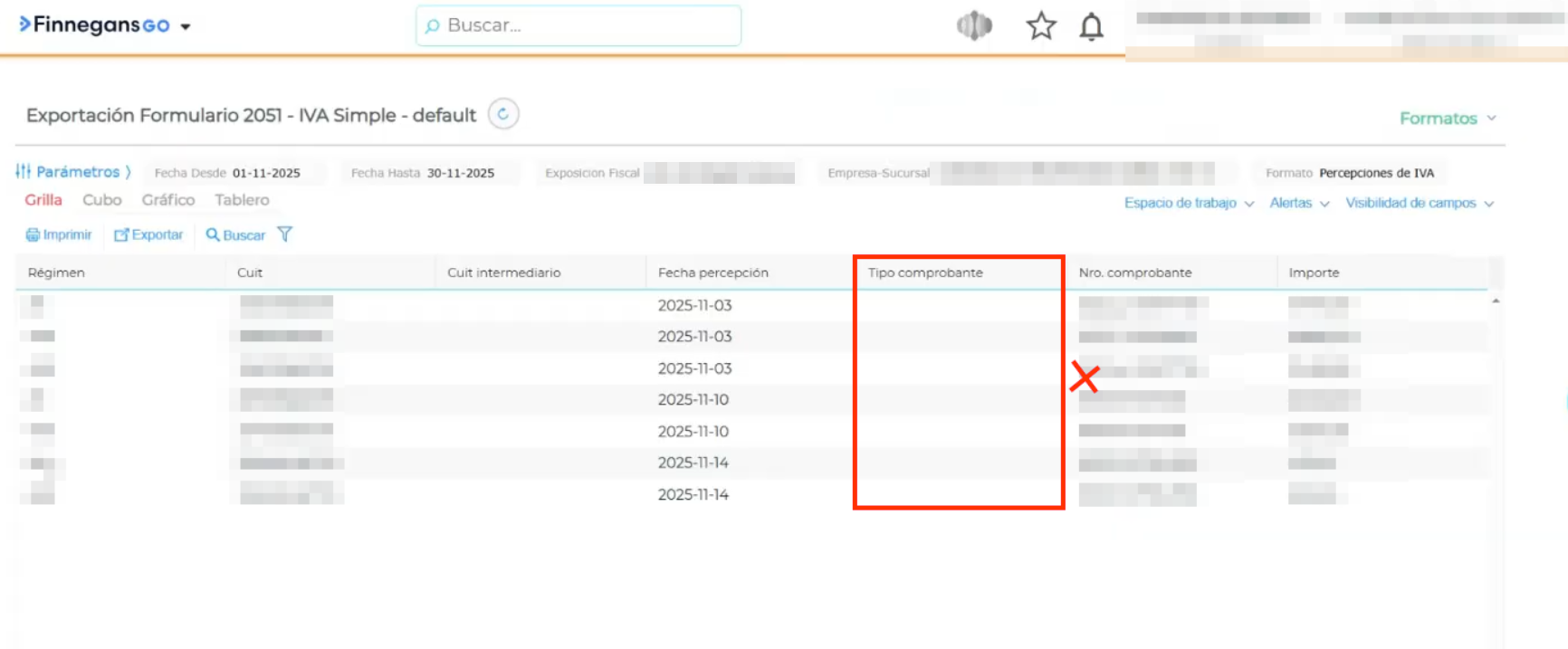Search the grid with Buscar tool
1568x649 pixels.
(235, 234)
